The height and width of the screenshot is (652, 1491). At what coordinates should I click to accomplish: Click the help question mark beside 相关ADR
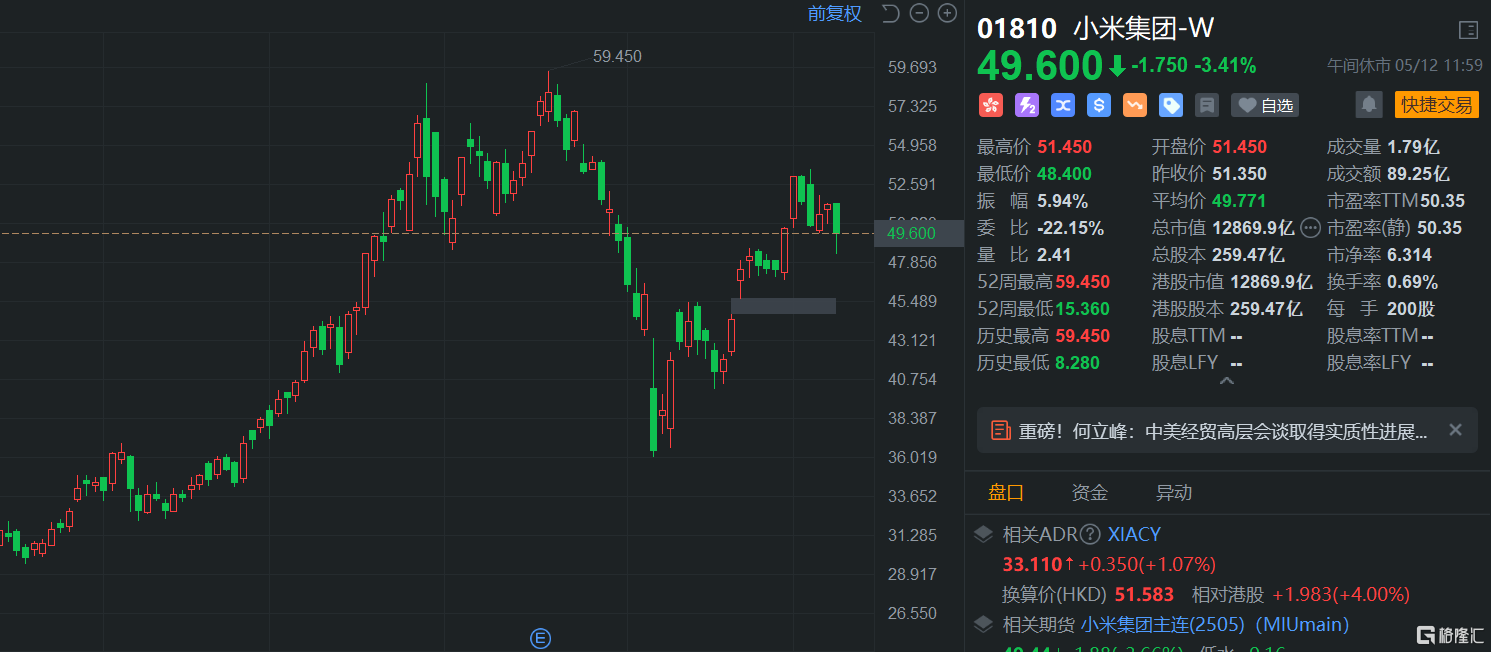pyautogui.click(x=1090, y=535)
